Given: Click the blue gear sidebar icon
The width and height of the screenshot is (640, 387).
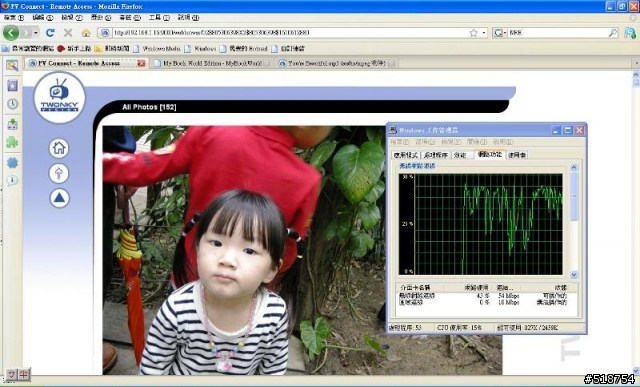Looking at the screenshot, I should [13, 162].
